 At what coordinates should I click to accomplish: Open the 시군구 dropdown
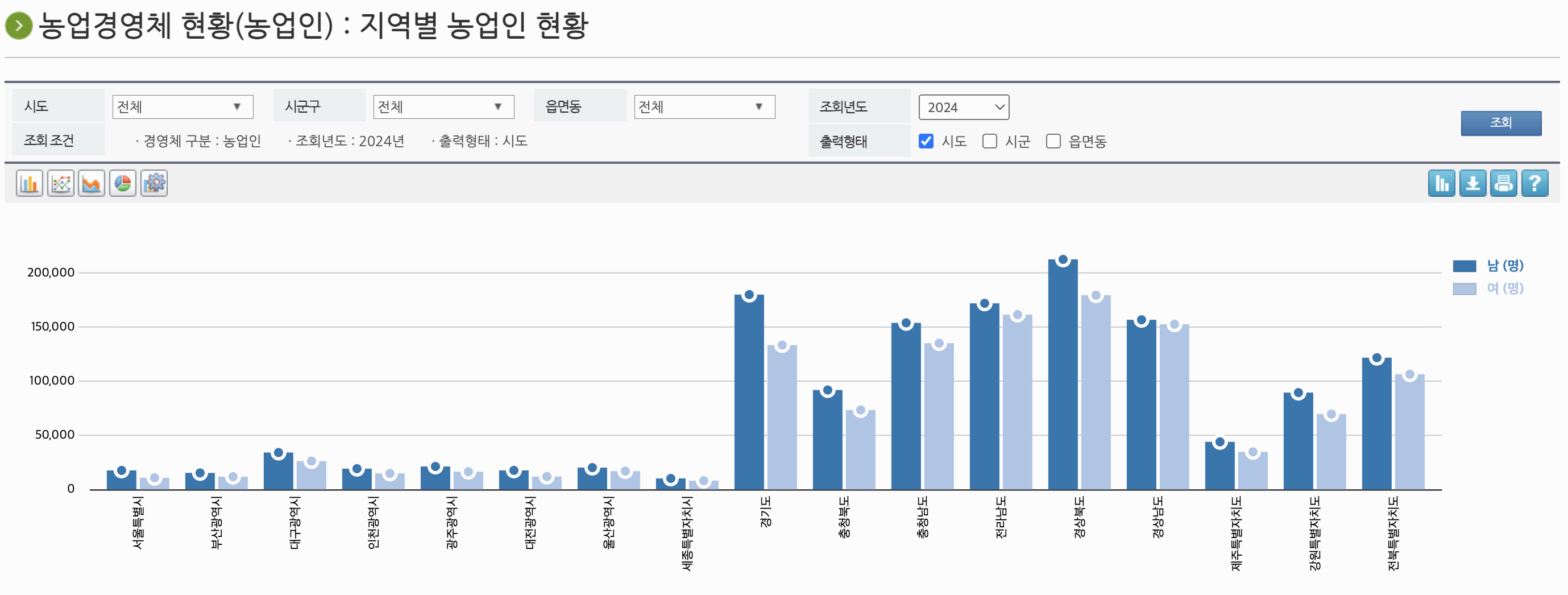pos(444,107)
